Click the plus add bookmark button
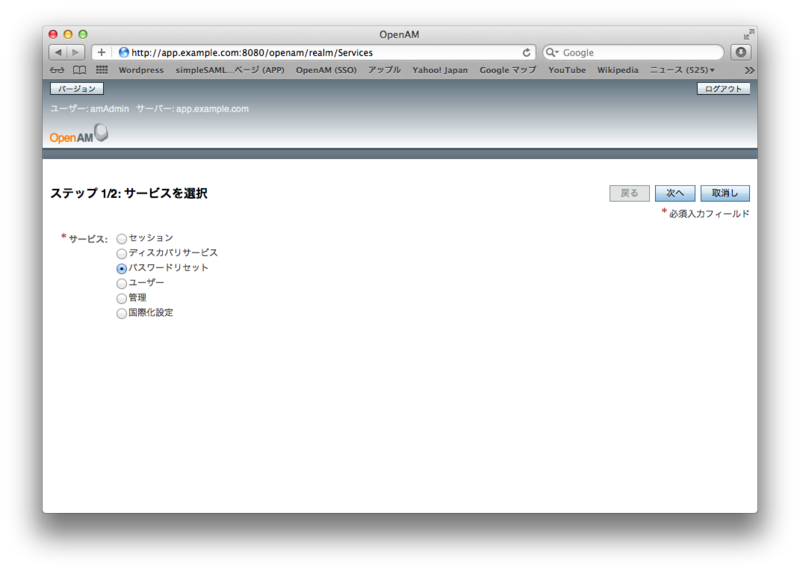 102,52
